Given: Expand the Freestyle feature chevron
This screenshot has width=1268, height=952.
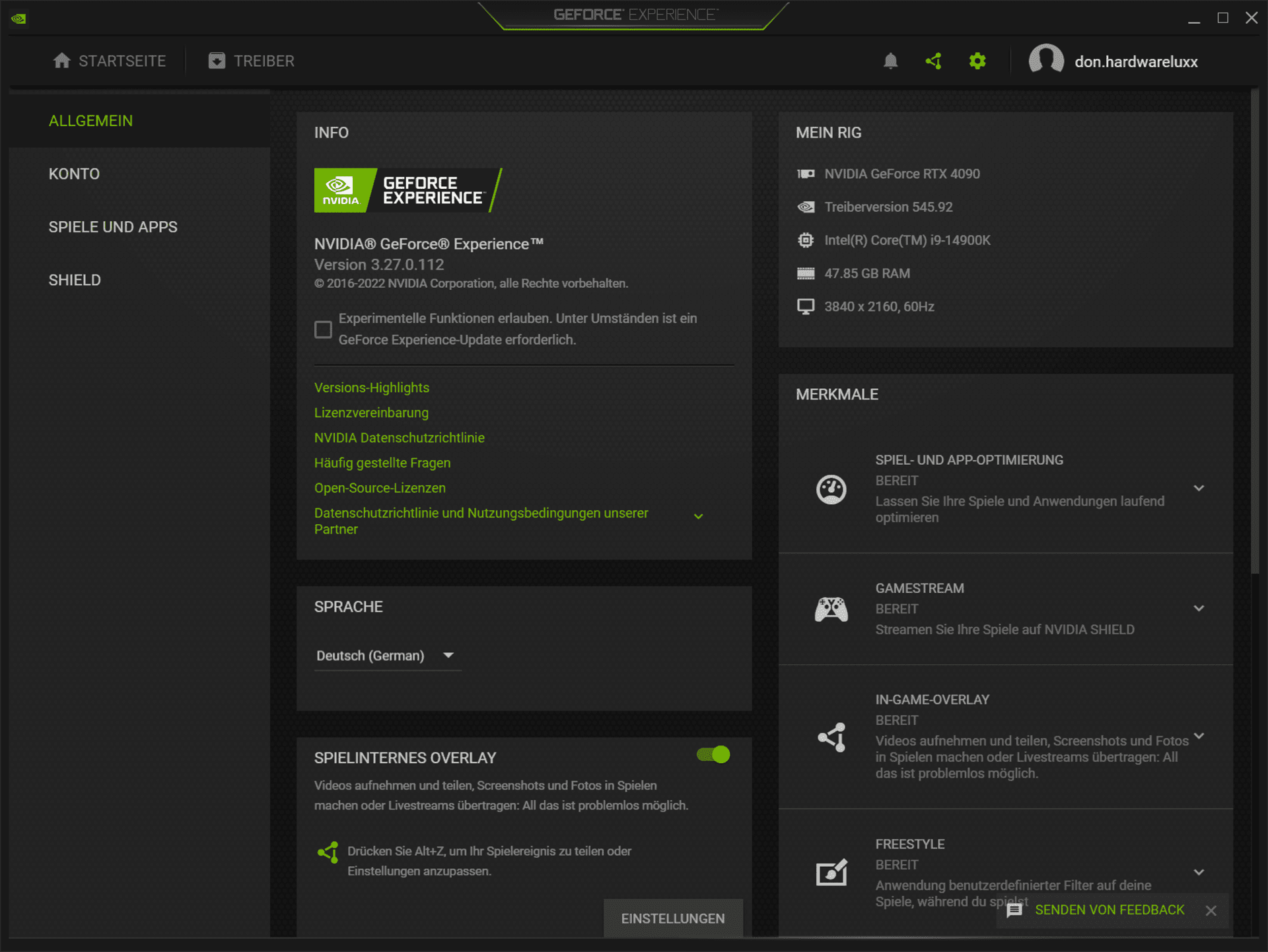Looking at the screenshot, I should (1199, 872).
